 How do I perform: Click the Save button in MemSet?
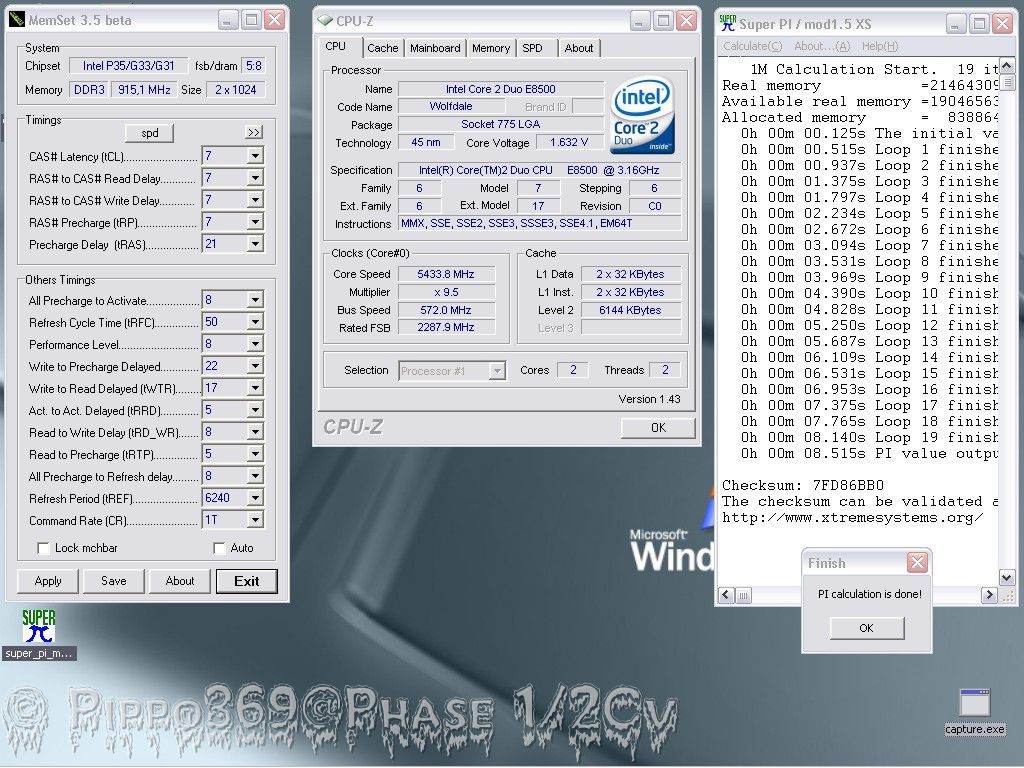pos(114,581)
